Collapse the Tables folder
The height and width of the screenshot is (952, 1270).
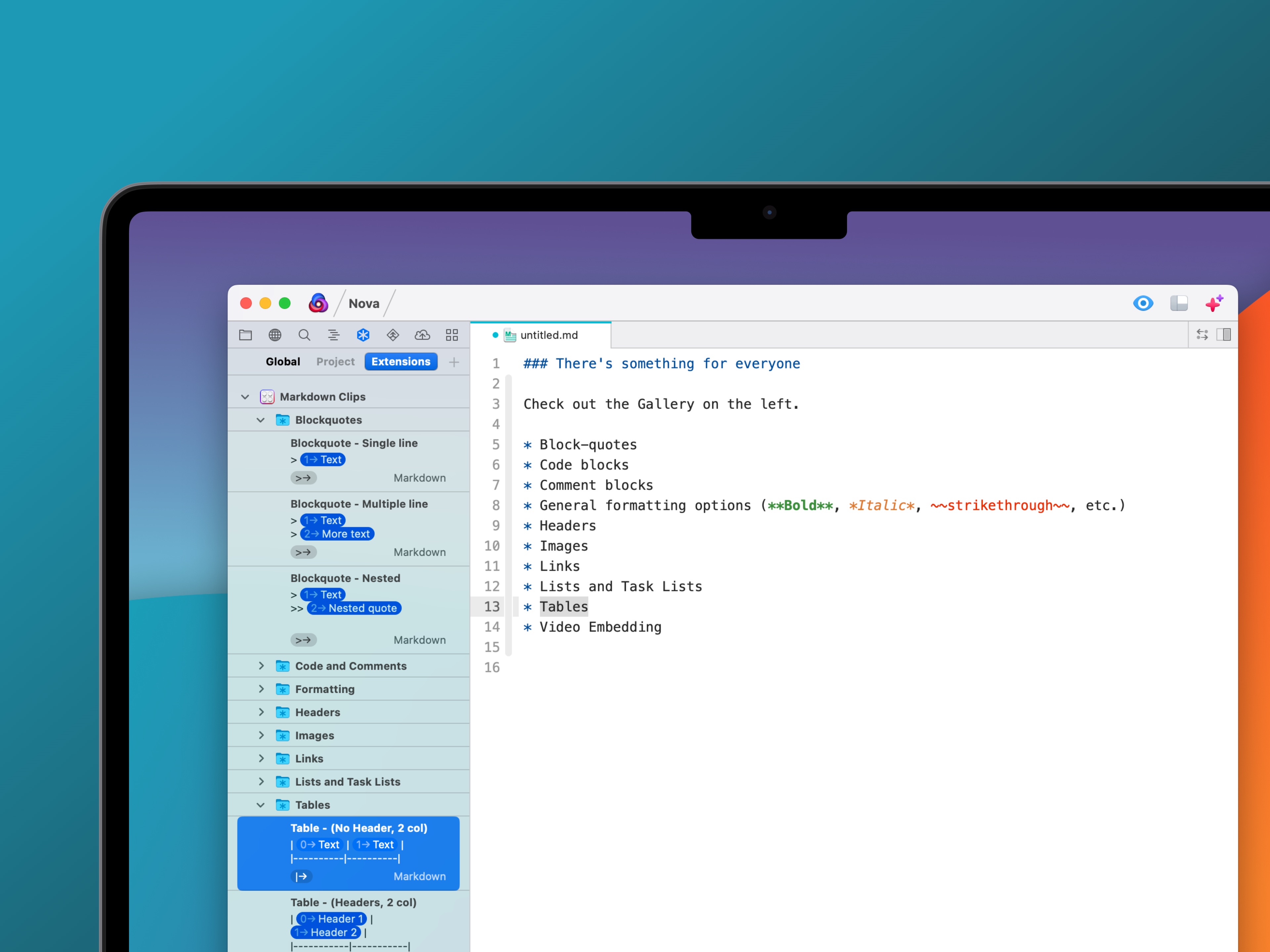tap(261, 805)
